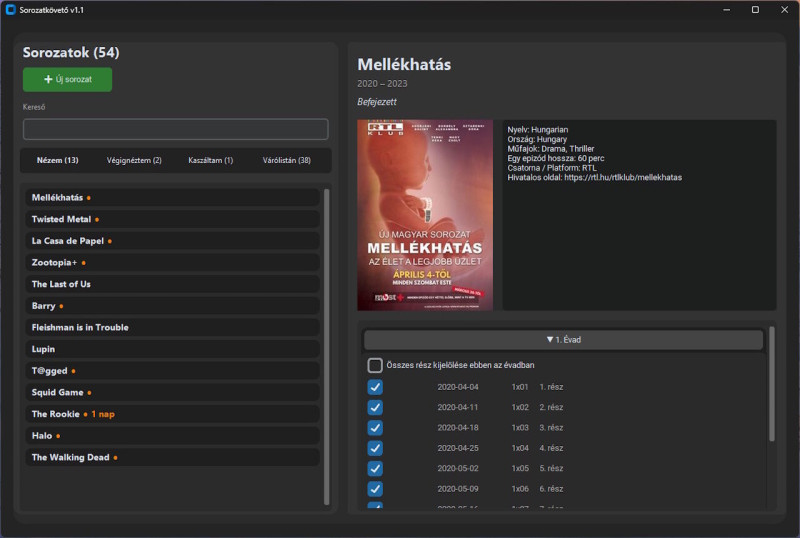
Task: Uncheck episode 1x01 watched checkbox
Action: click(x=375, y=387)
